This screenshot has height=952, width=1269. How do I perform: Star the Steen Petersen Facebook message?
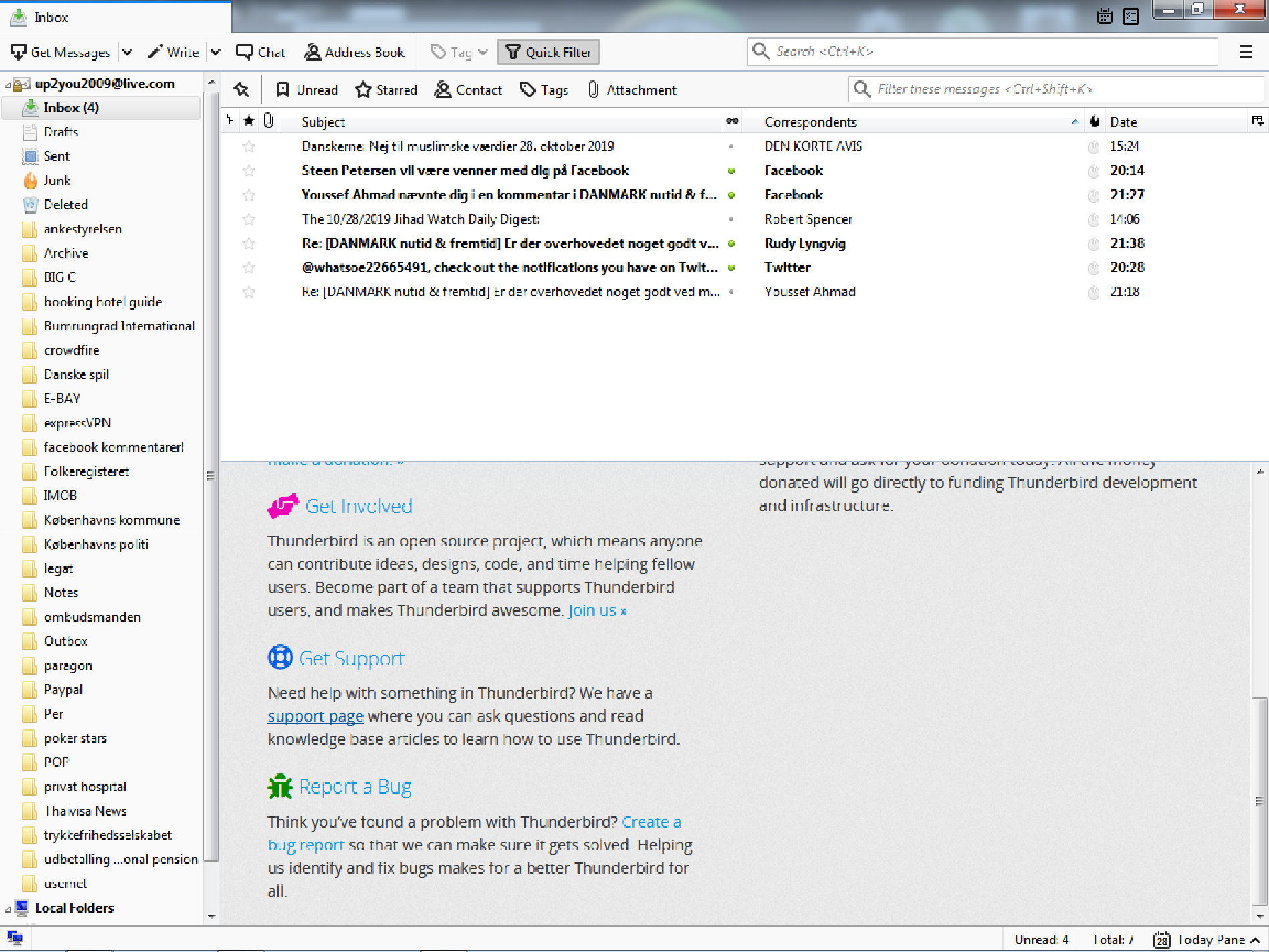click(x=249, y=170)
